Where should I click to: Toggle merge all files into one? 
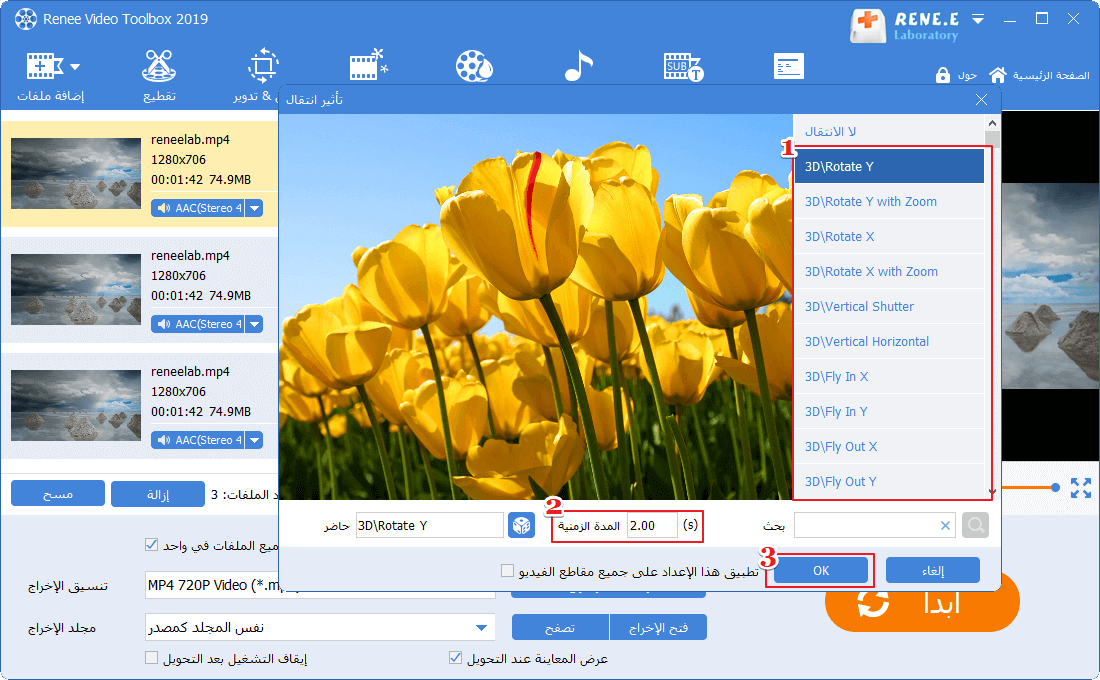point(152,545)
